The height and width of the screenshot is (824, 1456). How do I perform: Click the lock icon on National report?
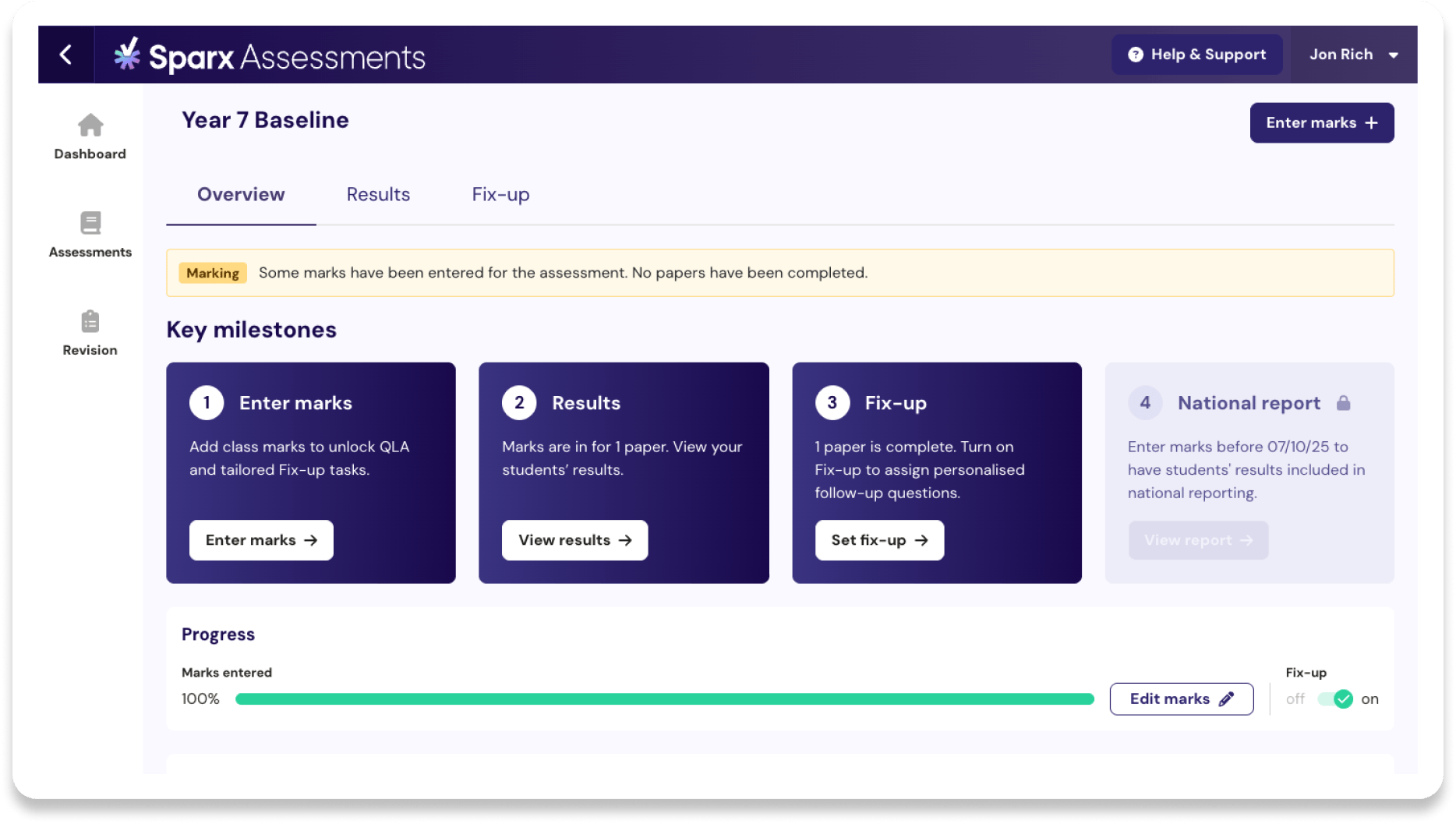tap(1343, 403)
